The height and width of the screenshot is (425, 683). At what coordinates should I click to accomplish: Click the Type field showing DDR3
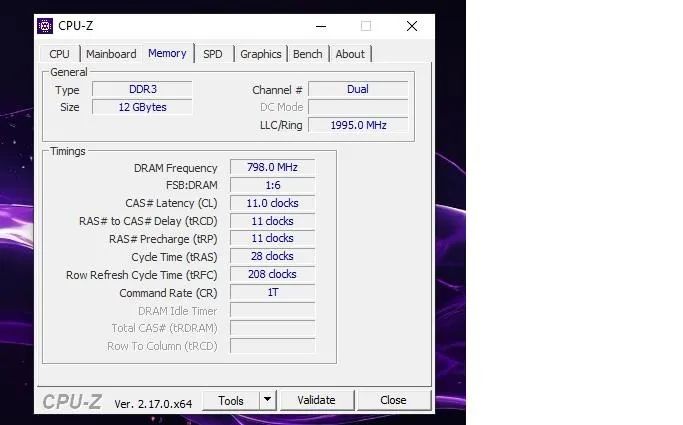(x=142, y=89)
